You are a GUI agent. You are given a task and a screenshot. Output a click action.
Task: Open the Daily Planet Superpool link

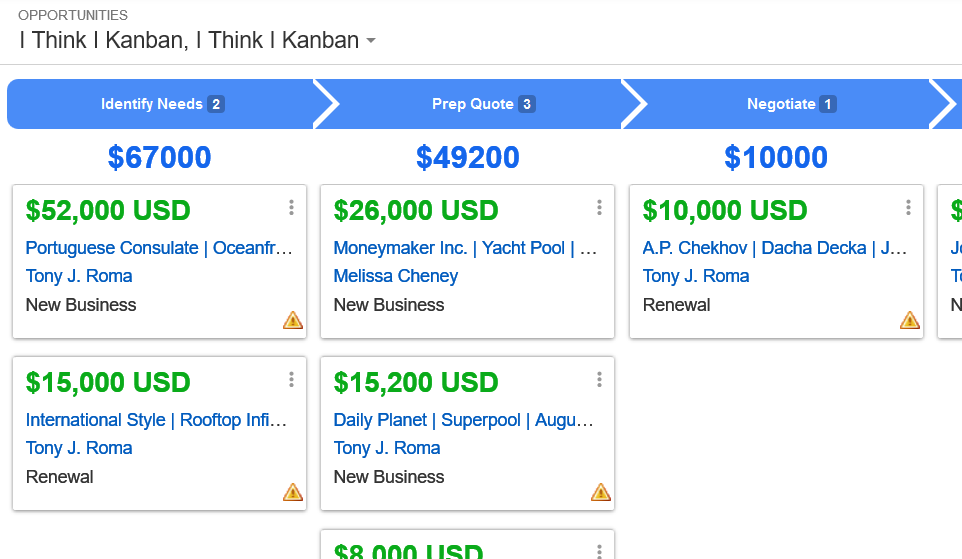(x=463, y=420)
